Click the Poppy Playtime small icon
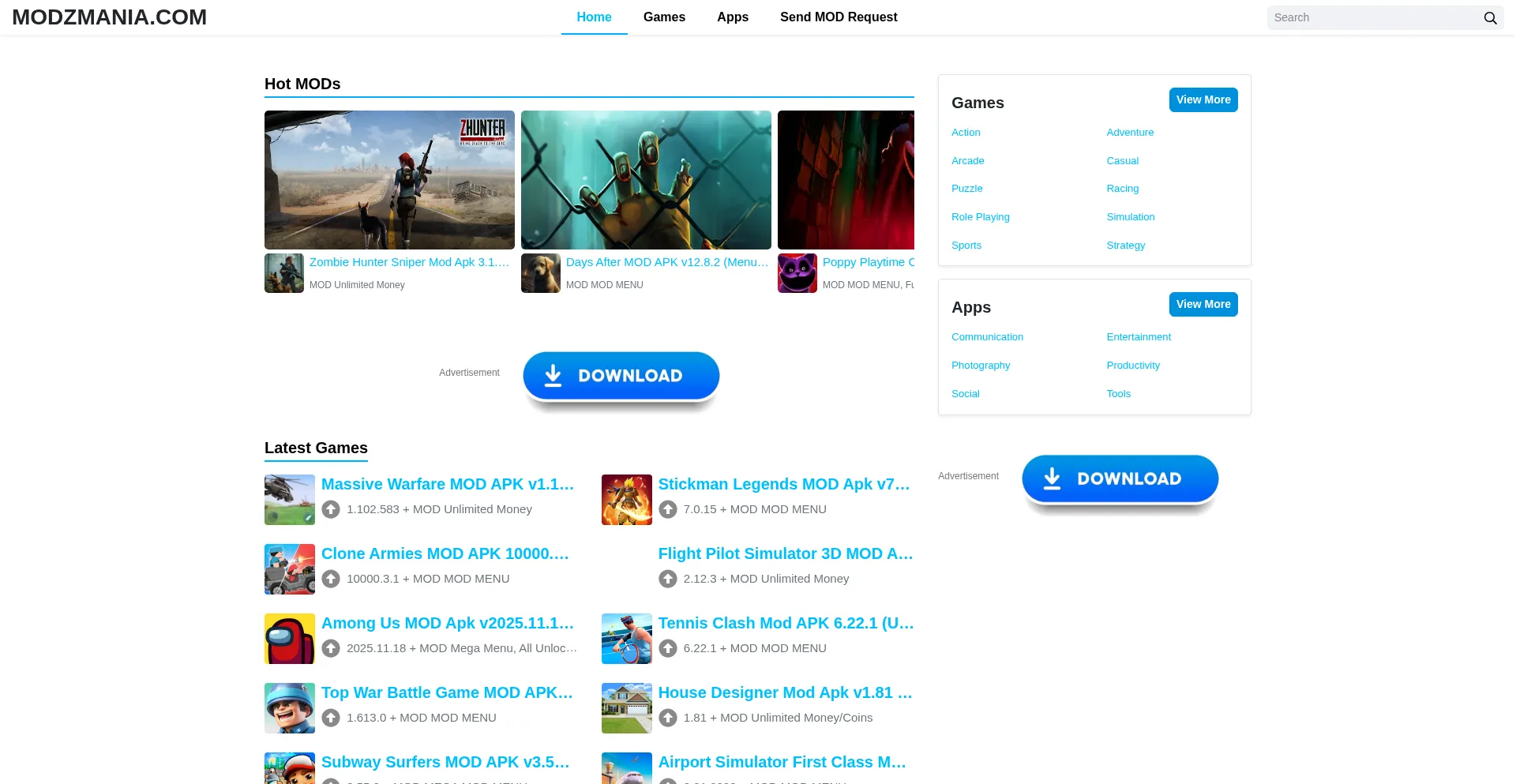 pyautogui.click(x=797, y=273)
